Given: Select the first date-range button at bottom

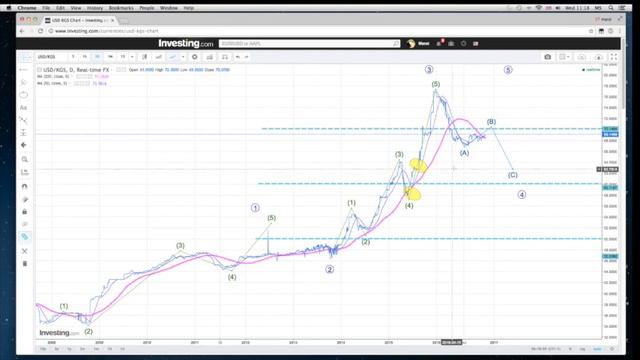Looking at the screenshot, I should pyautogui.click(x=43, y=349).
